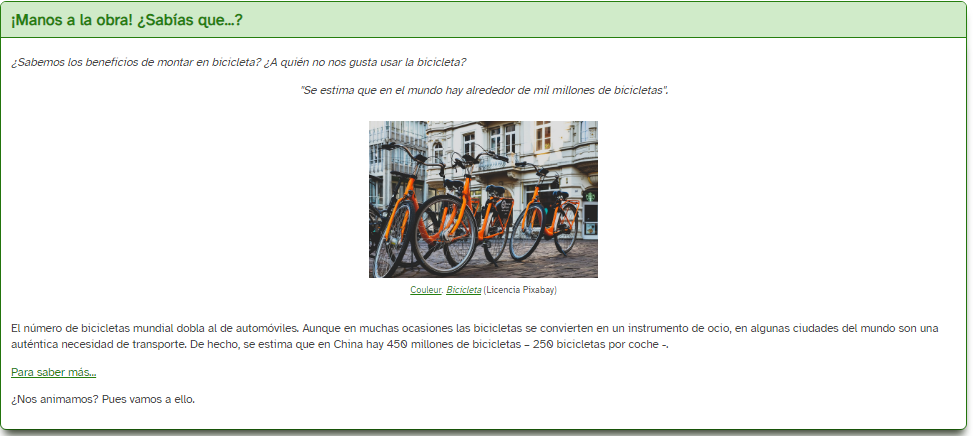The image size is (978, 436).
Task: Click the text '¿Nos animamos? Pues vamos a ello.'
Action: tap(103, 399)
